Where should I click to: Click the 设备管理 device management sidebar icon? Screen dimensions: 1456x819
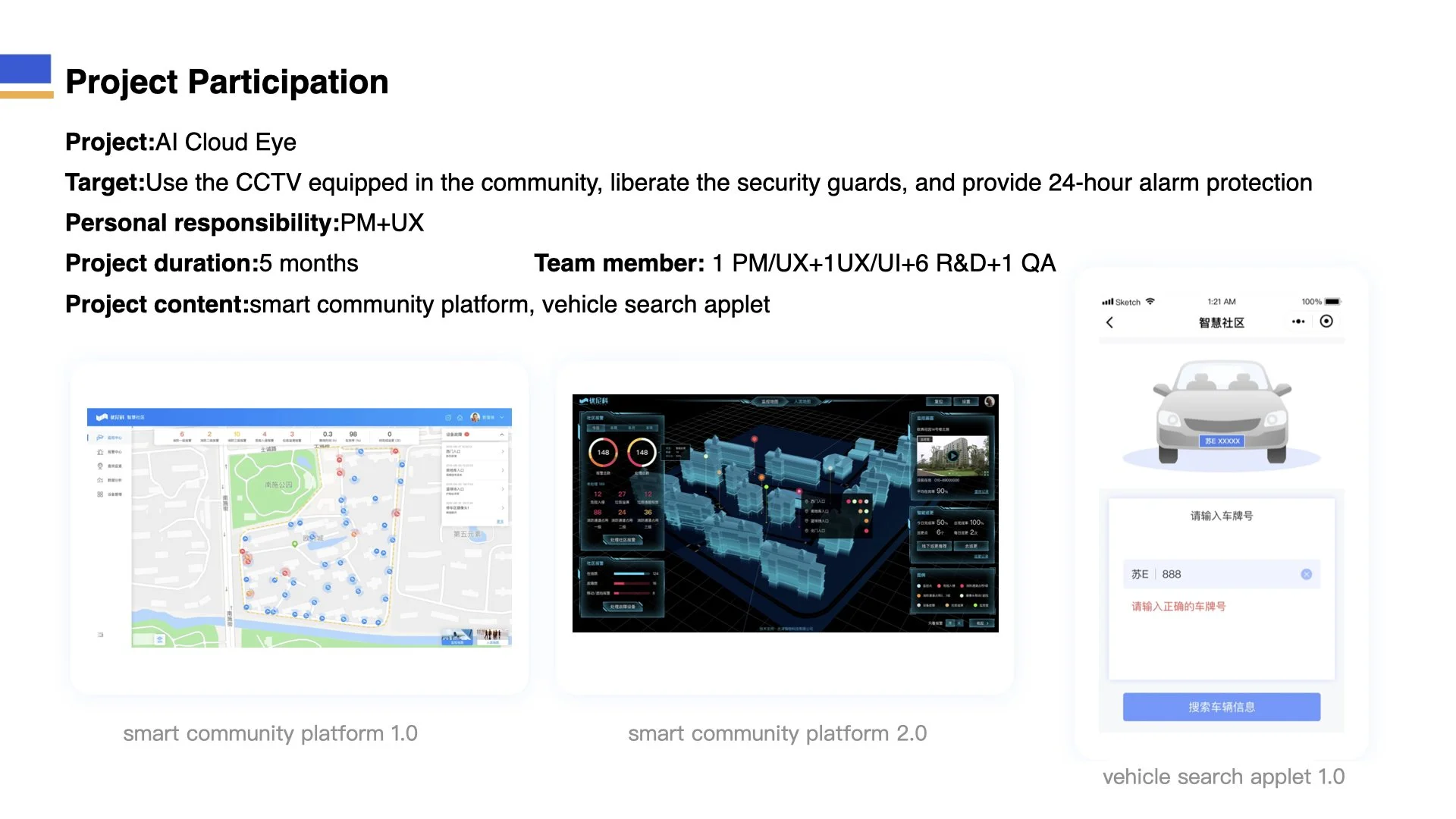100,494
